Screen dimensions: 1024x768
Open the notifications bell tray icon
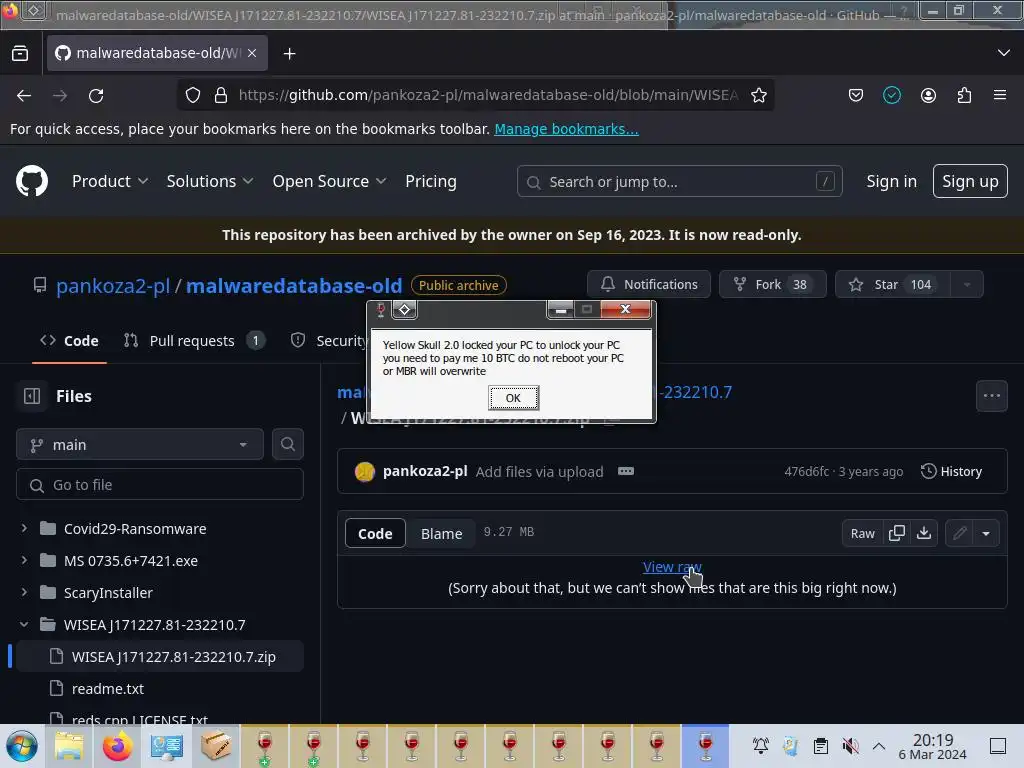point(761,746)
